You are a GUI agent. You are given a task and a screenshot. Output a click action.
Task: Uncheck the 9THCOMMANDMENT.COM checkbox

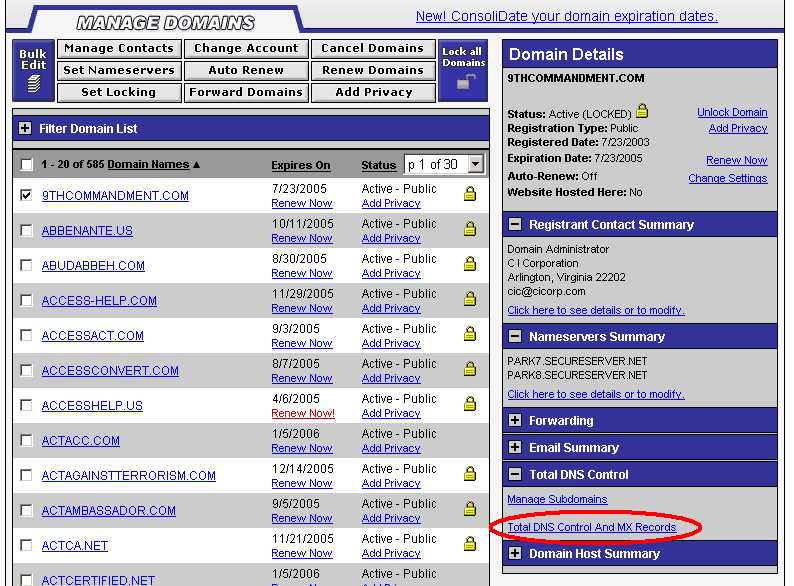point(26,196)
